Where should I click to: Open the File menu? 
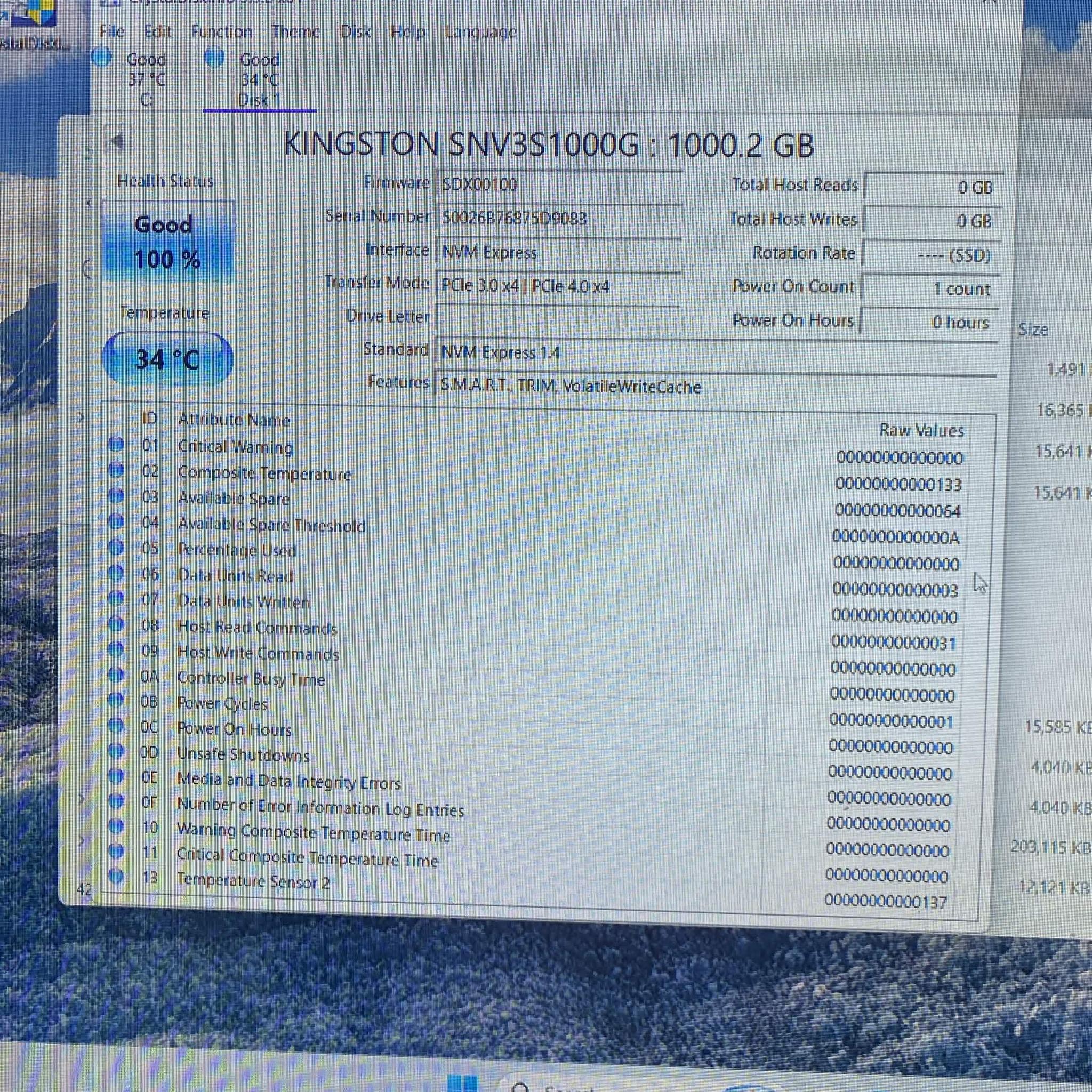click(x=111, y=31)
